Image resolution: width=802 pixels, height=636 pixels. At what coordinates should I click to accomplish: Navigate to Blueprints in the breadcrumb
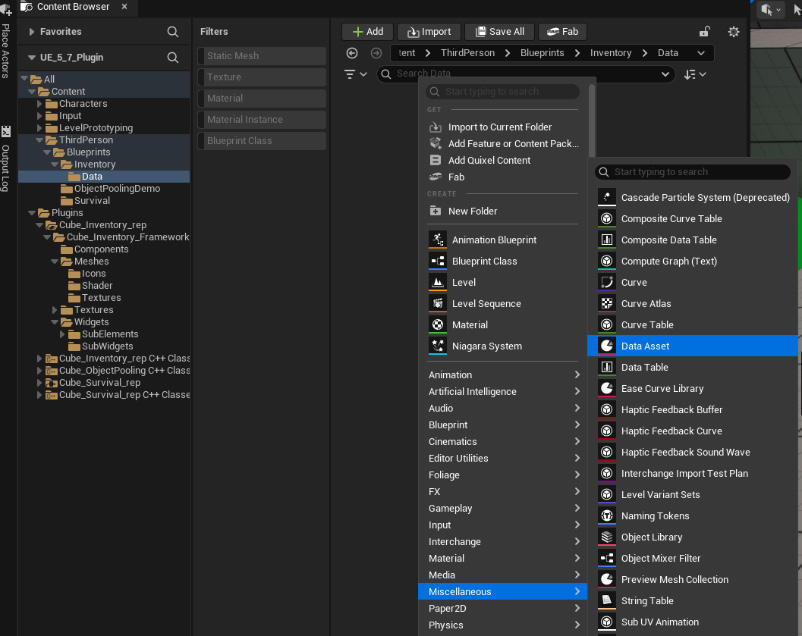tap(542, 53)
